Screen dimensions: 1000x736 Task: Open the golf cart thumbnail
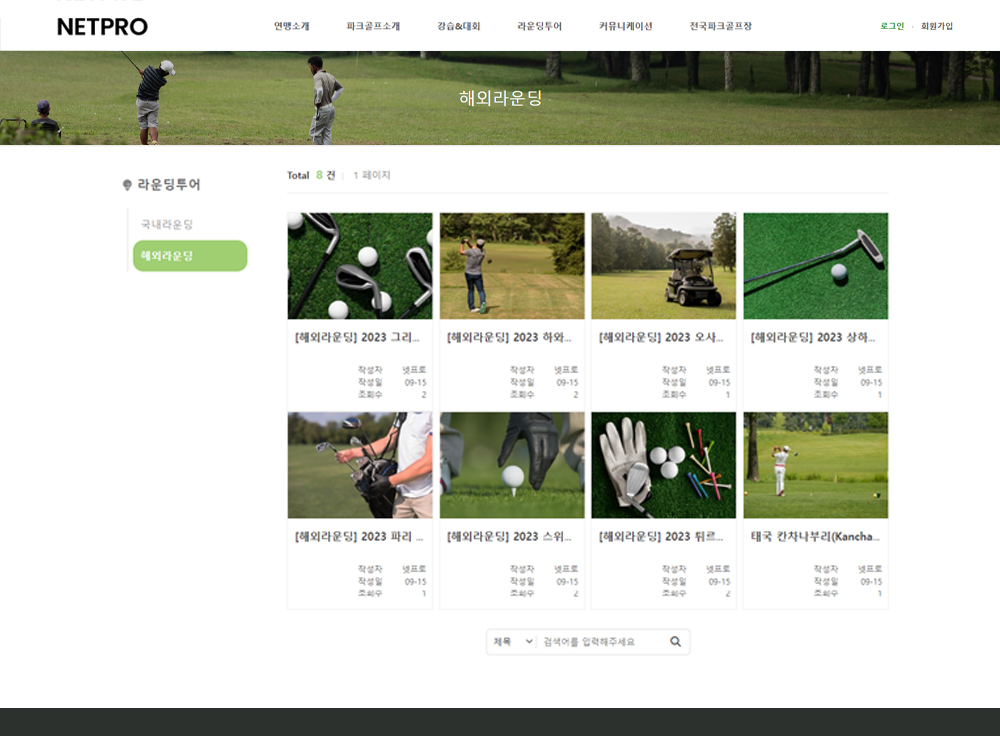(663, 266)
